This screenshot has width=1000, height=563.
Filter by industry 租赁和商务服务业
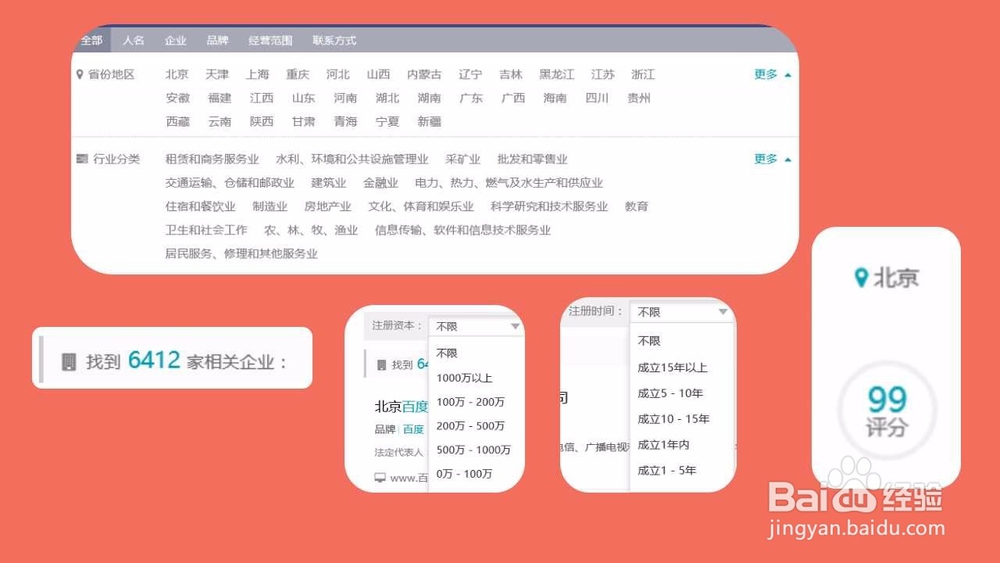coord(212,159)
